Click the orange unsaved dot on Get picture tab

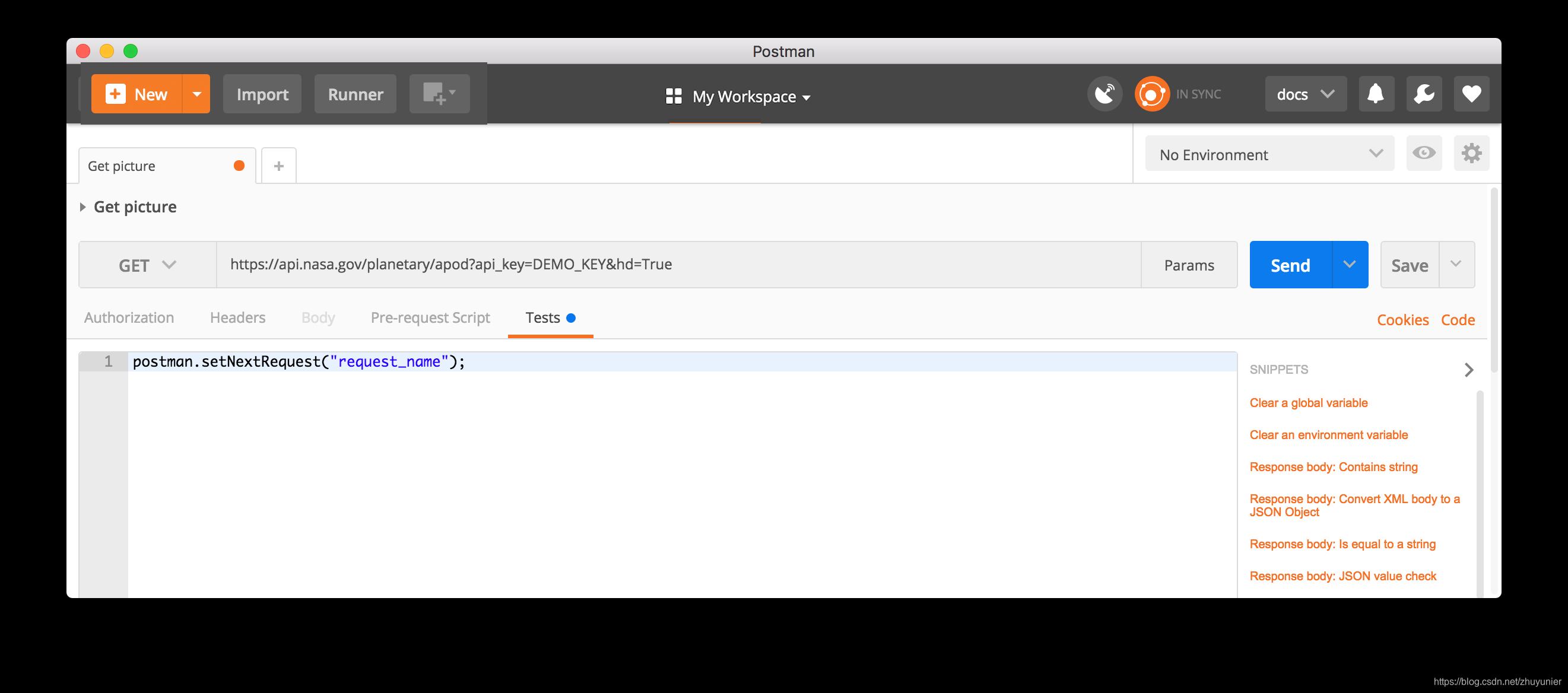point(239,166)
